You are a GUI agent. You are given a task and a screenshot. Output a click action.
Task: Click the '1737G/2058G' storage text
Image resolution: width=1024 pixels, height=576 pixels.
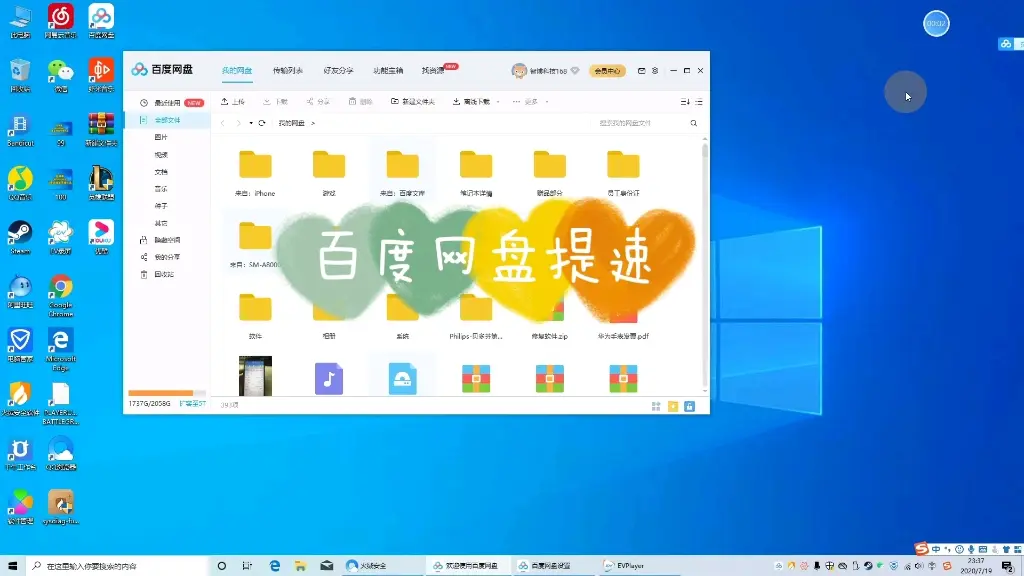pyautogui.click(x=150, y=404)
